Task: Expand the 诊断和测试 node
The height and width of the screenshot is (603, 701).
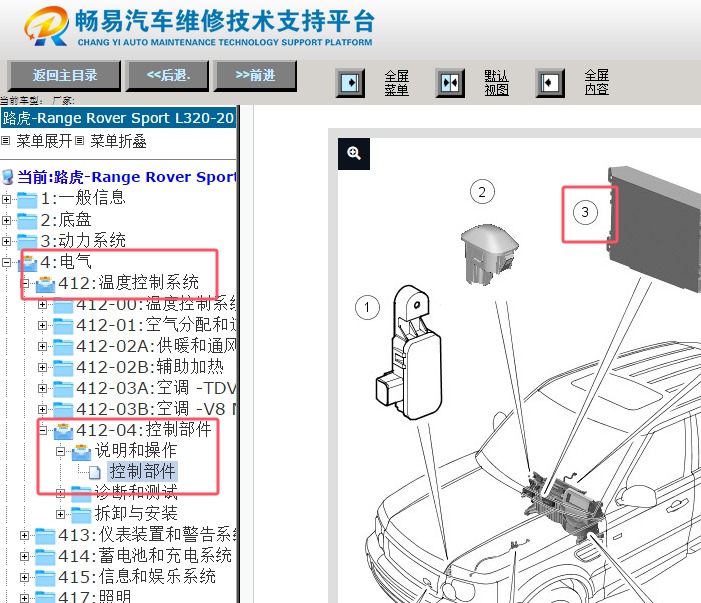Action: [x=60, y=493]
